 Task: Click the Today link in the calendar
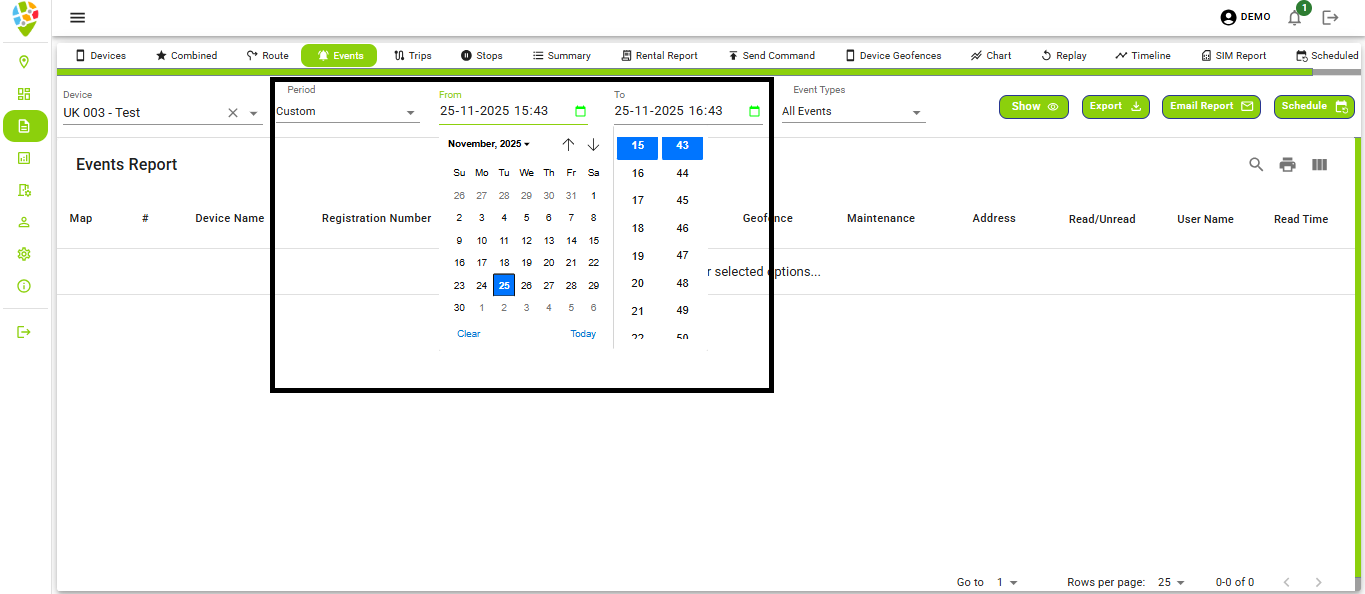point(583,334)
